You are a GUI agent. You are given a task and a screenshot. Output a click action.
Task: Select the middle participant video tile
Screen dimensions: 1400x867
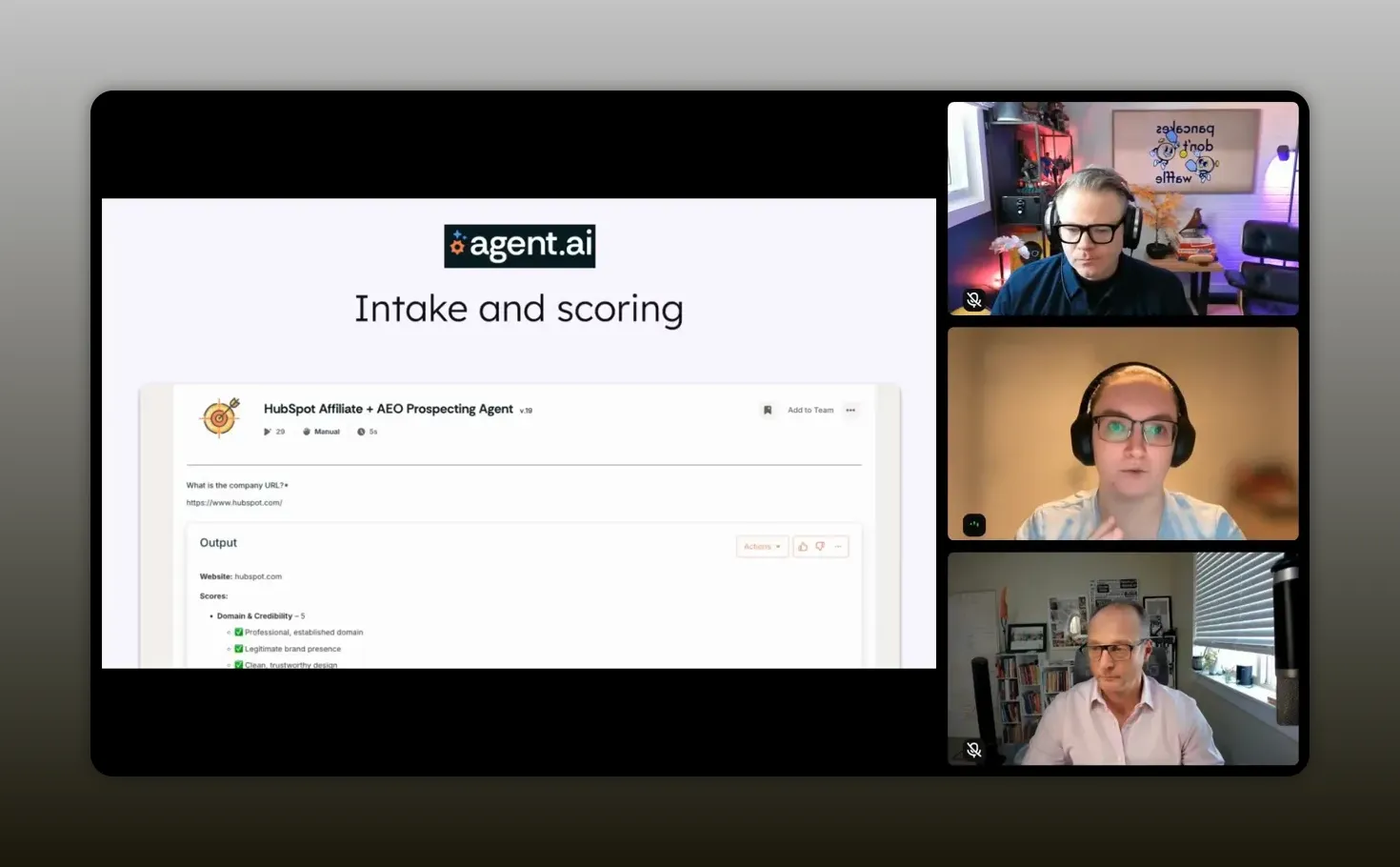[x=1123, y=433]
